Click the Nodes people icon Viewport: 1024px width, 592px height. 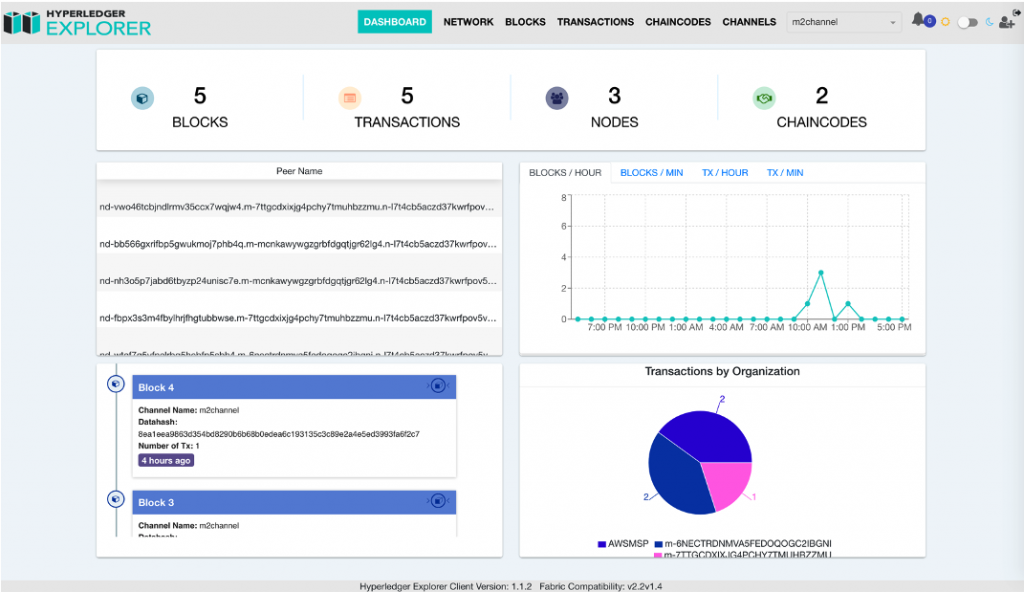[x=556, y=98]
